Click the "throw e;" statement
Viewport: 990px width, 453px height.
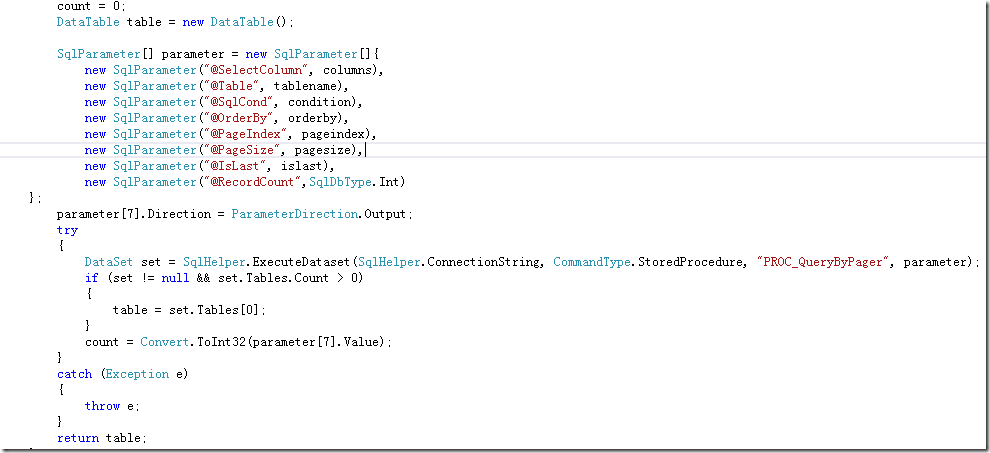click(112, 406)
